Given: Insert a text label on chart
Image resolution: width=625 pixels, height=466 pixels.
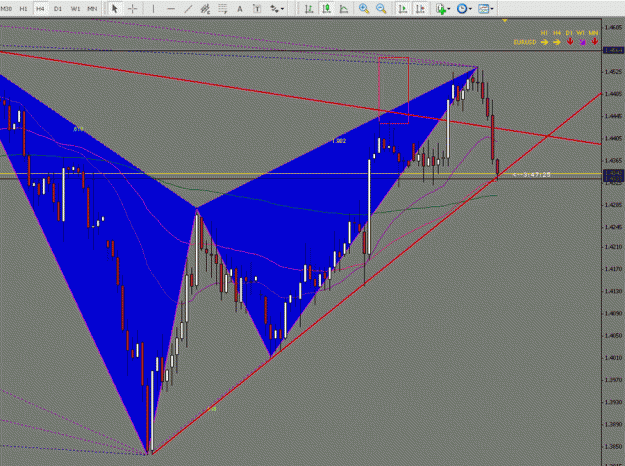Looking at the screenshot, I should (x=257, y=8).
